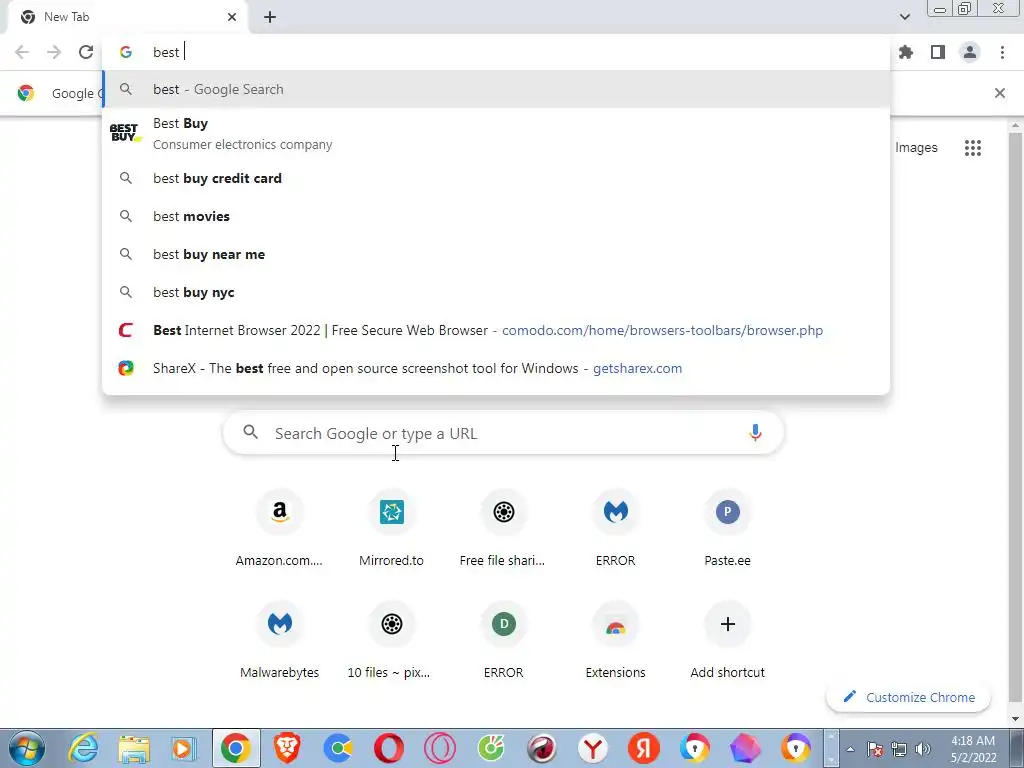The width and height of the screenshot is (1024, 768).
Task: Go forward using the forward arrow
Action: (54, 52)
